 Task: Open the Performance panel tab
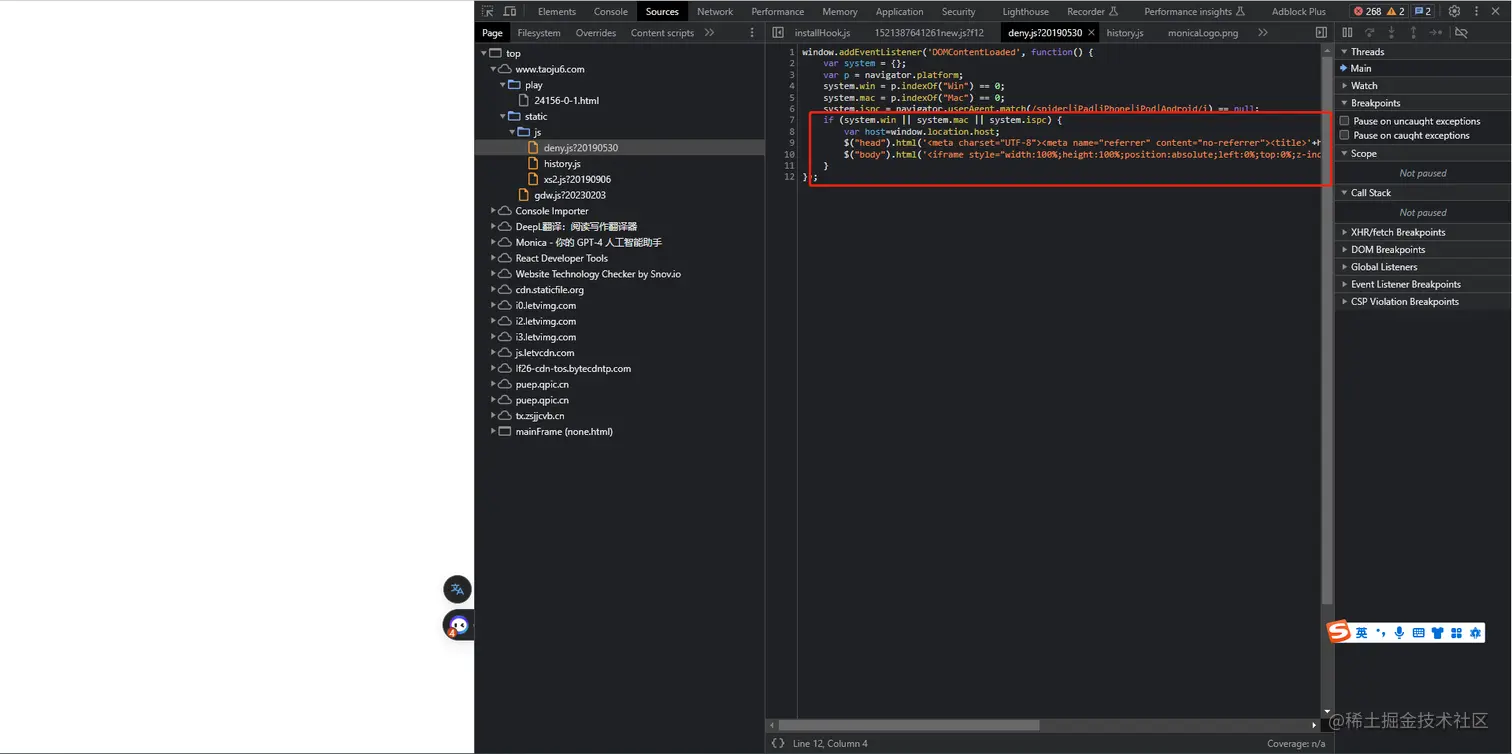click(778, 11)
